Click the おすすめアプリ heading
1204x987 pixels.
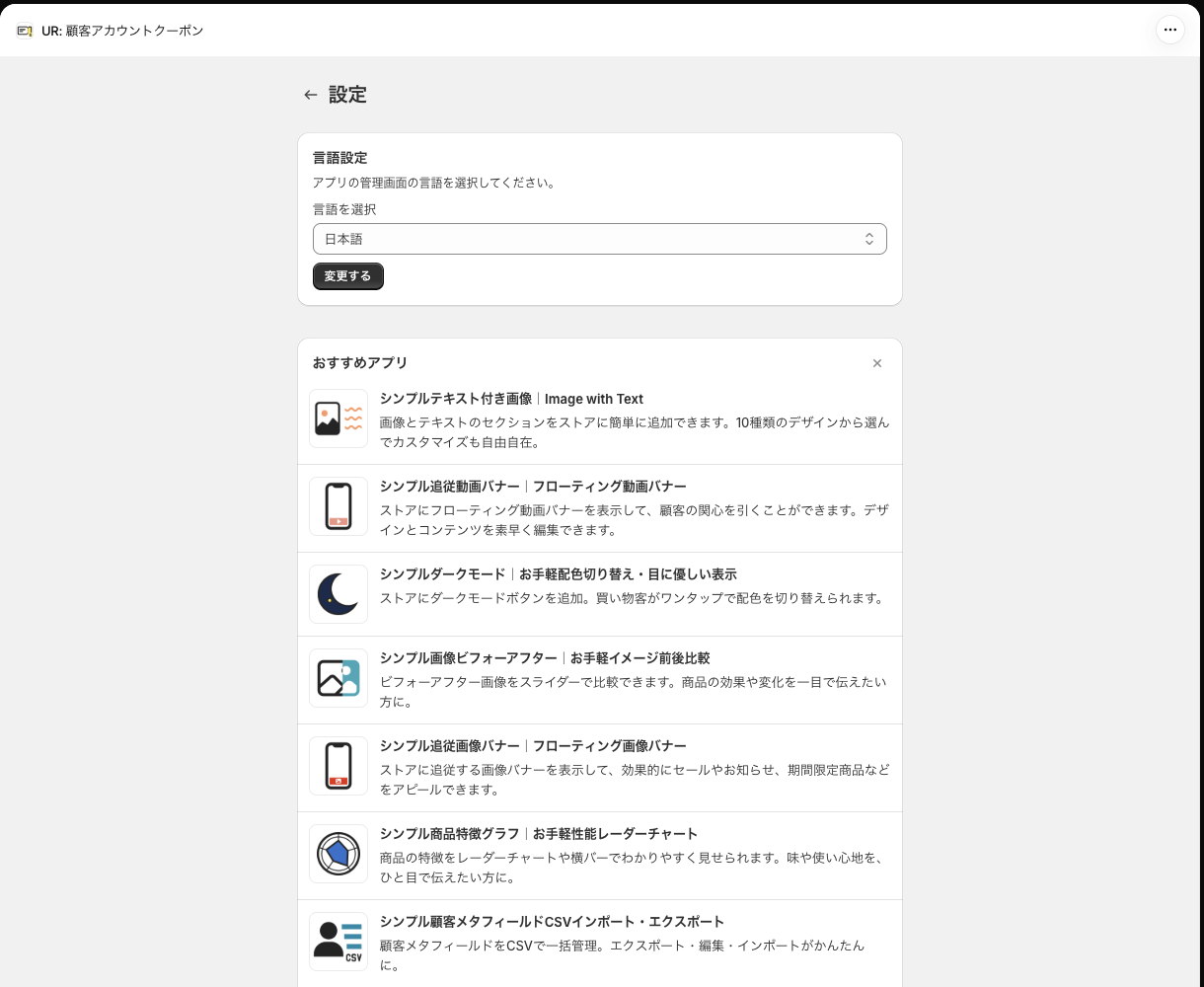pyautogui.click(x=360, y=363)
